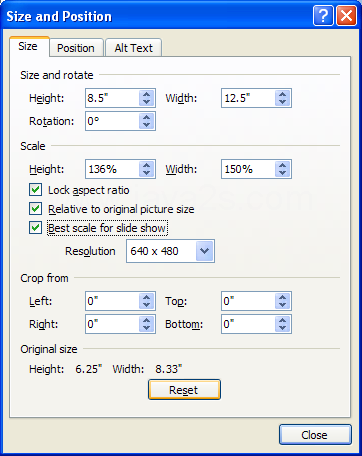The width and height of the screenshot is (362, 456).
Task: Decrease size Width with down arrow
Action: (x=282, y=102)
